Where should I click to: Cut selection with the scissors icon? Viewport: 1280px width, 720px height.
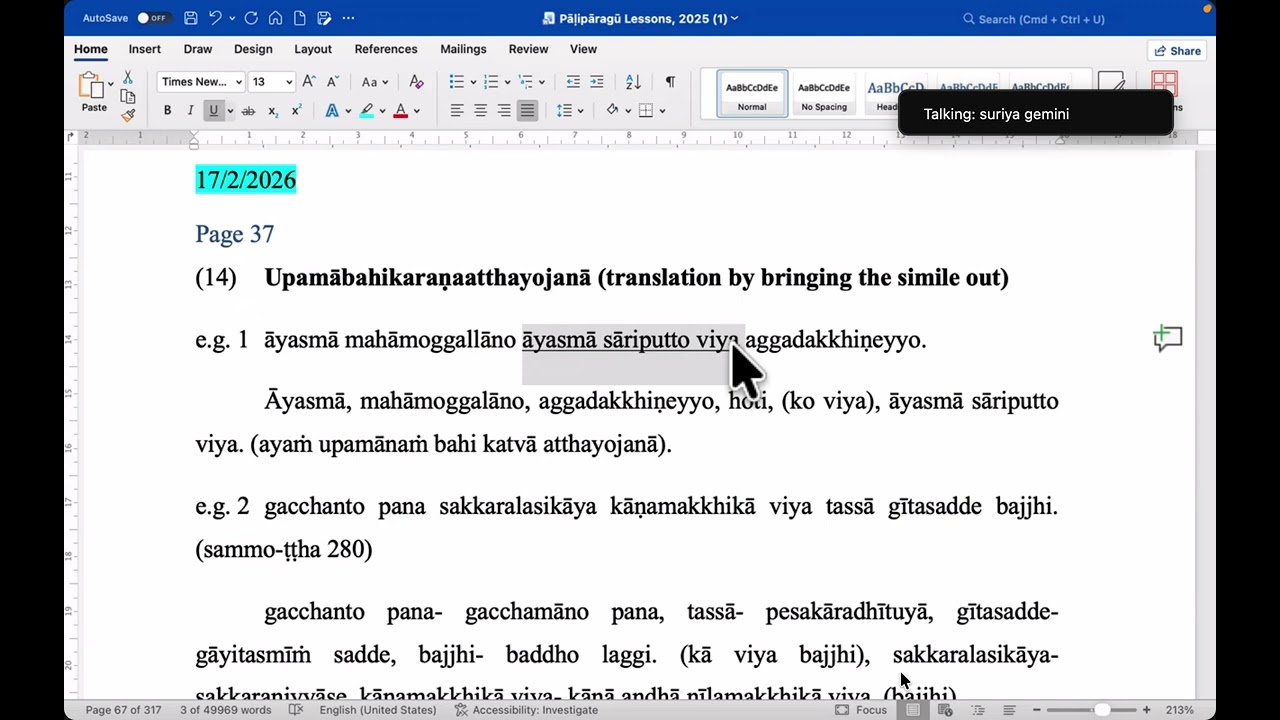click(x=128, y=78)
